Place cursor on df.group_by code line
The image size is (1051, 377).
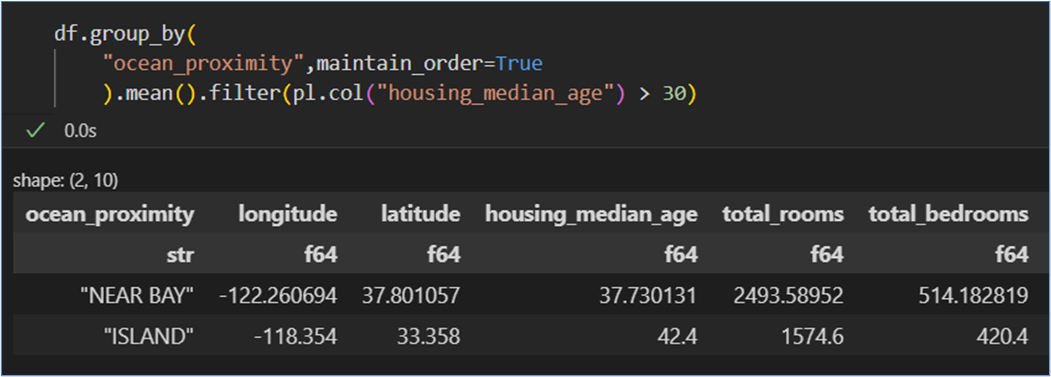(x=124, y=34)
